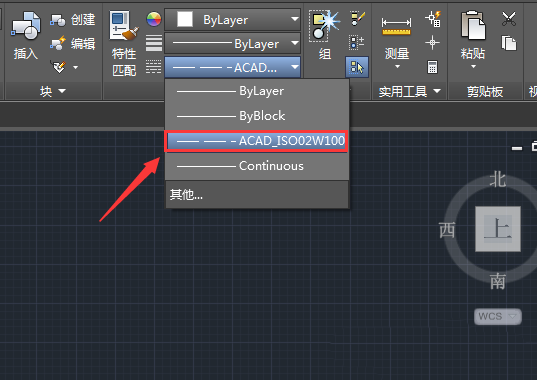Click South (南) on the ViewCube compass
The height and width of the screenshot is (380, 537).
[498, 281]
